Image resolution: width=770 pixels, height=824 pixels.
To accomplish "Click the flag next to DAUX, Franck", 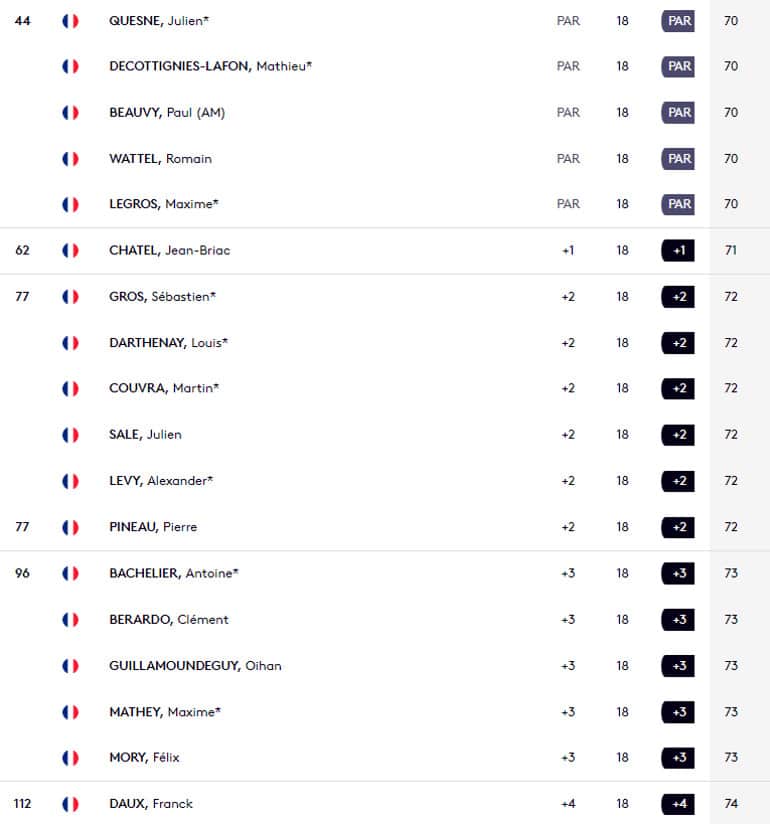I will pos(70,804).
